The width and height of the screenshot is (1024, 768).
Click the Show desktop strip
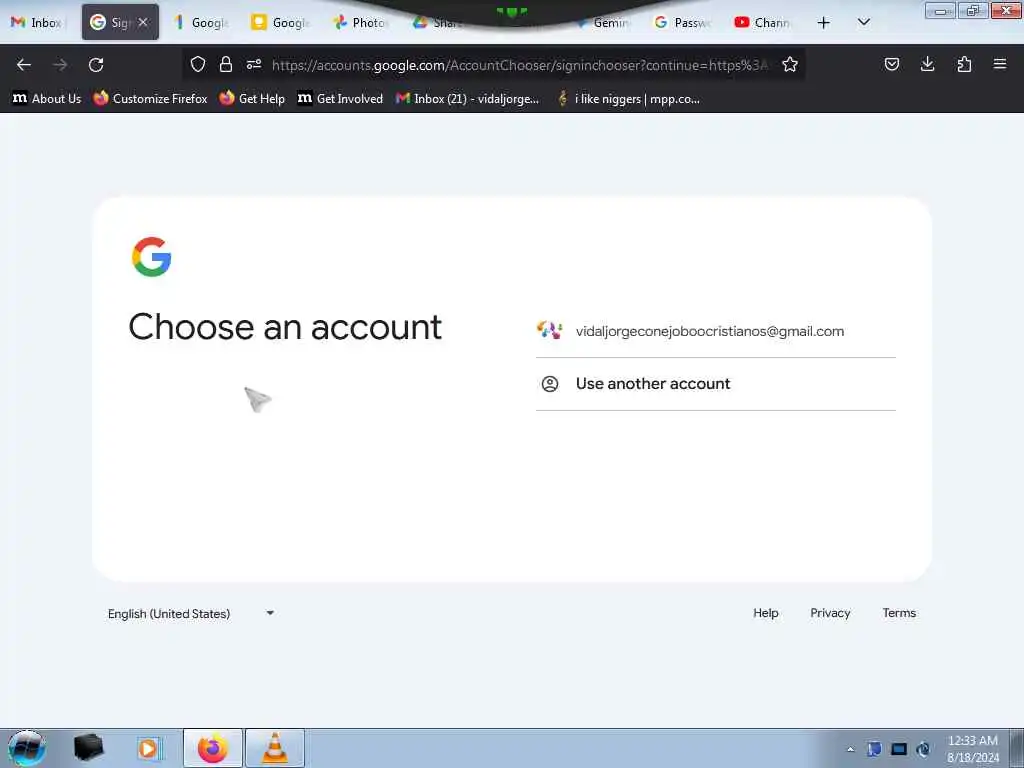(1017, 748)
